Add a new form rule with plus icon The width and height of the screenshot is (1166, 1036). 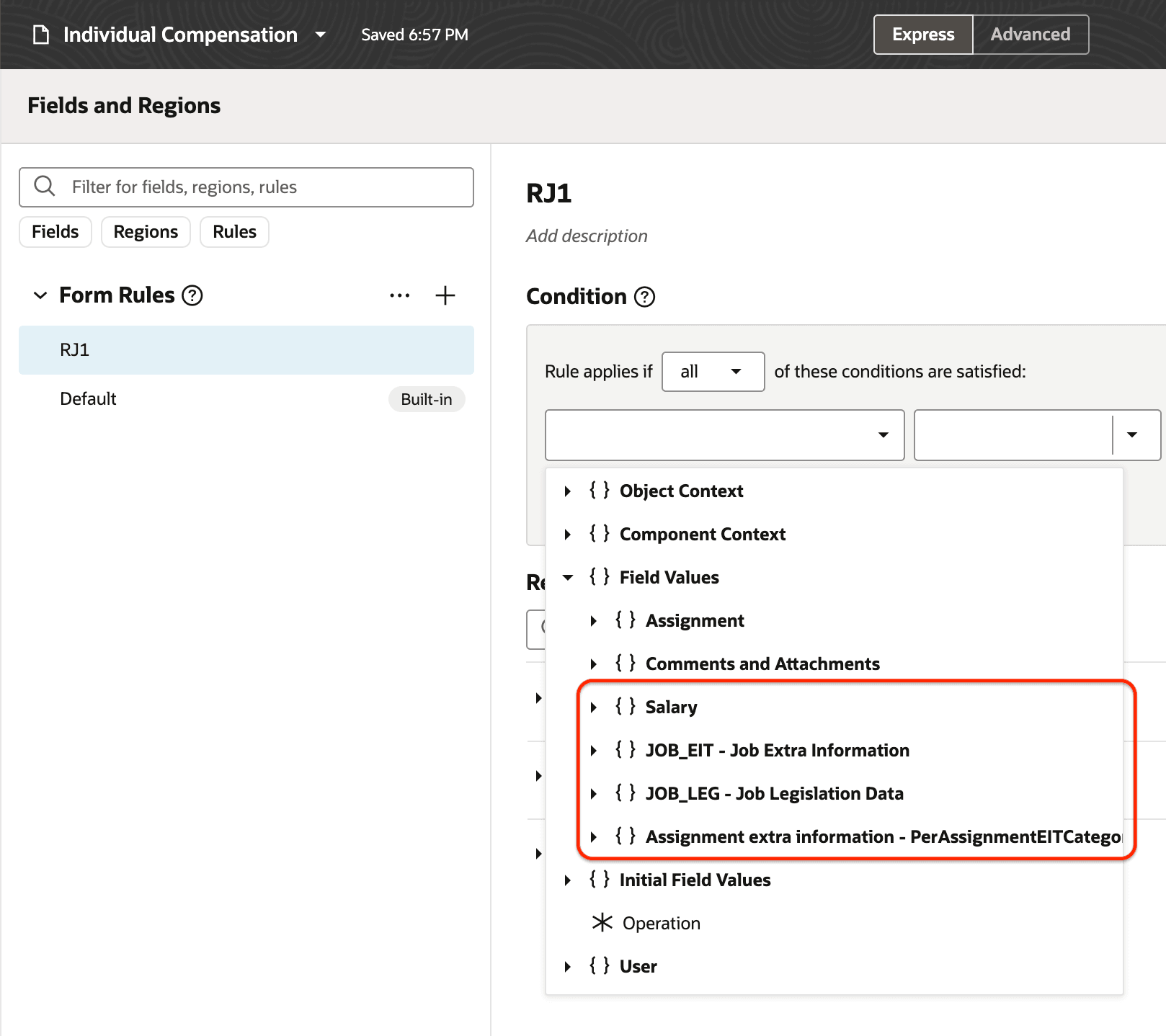click(445, 295)
